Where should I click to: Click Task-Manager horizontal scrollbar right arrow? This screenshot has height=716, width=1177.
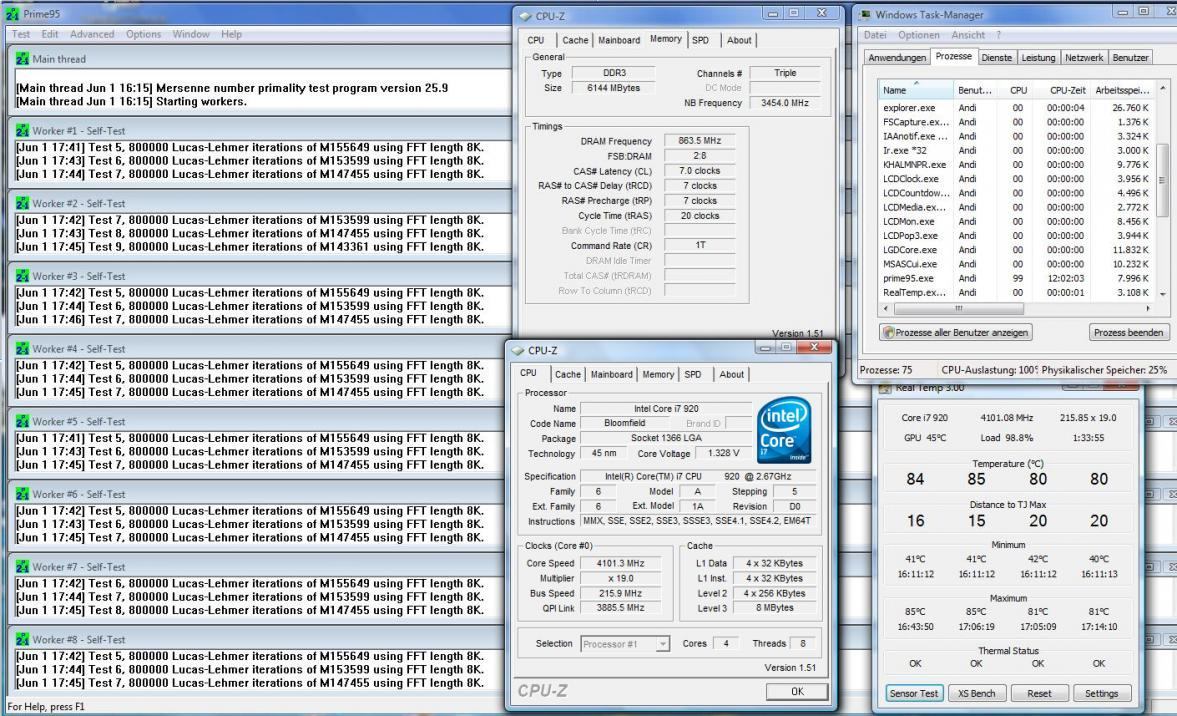click(1148, 308)
